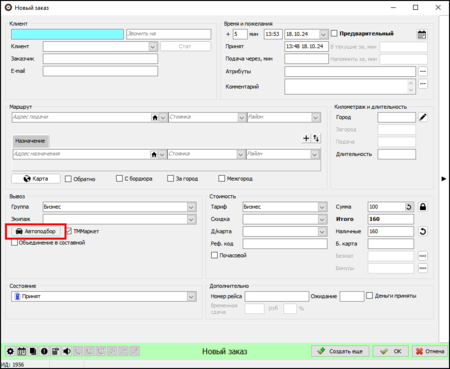
Task: Open ellipsis button next to Атрибуты
Action: coord(423,71)
